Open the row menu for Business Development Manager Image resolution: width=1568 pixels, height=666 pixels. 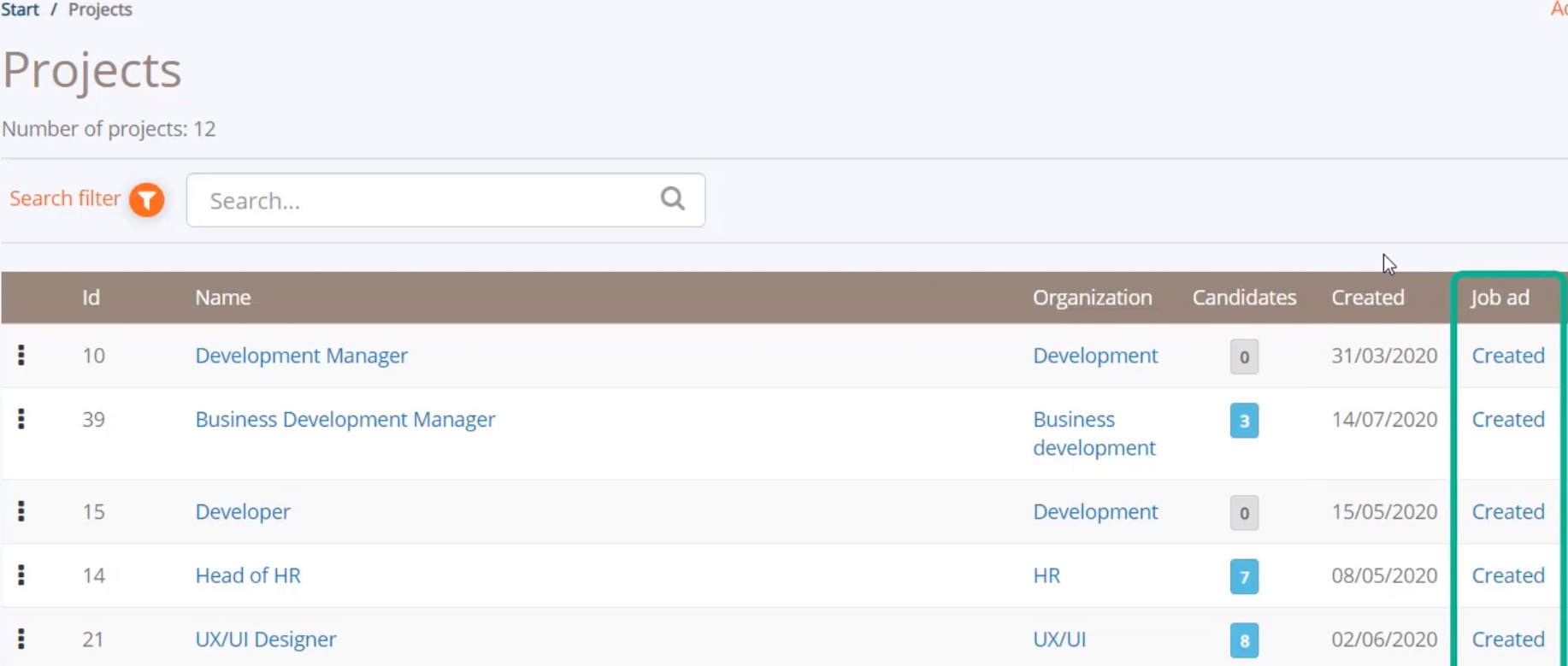21,419
